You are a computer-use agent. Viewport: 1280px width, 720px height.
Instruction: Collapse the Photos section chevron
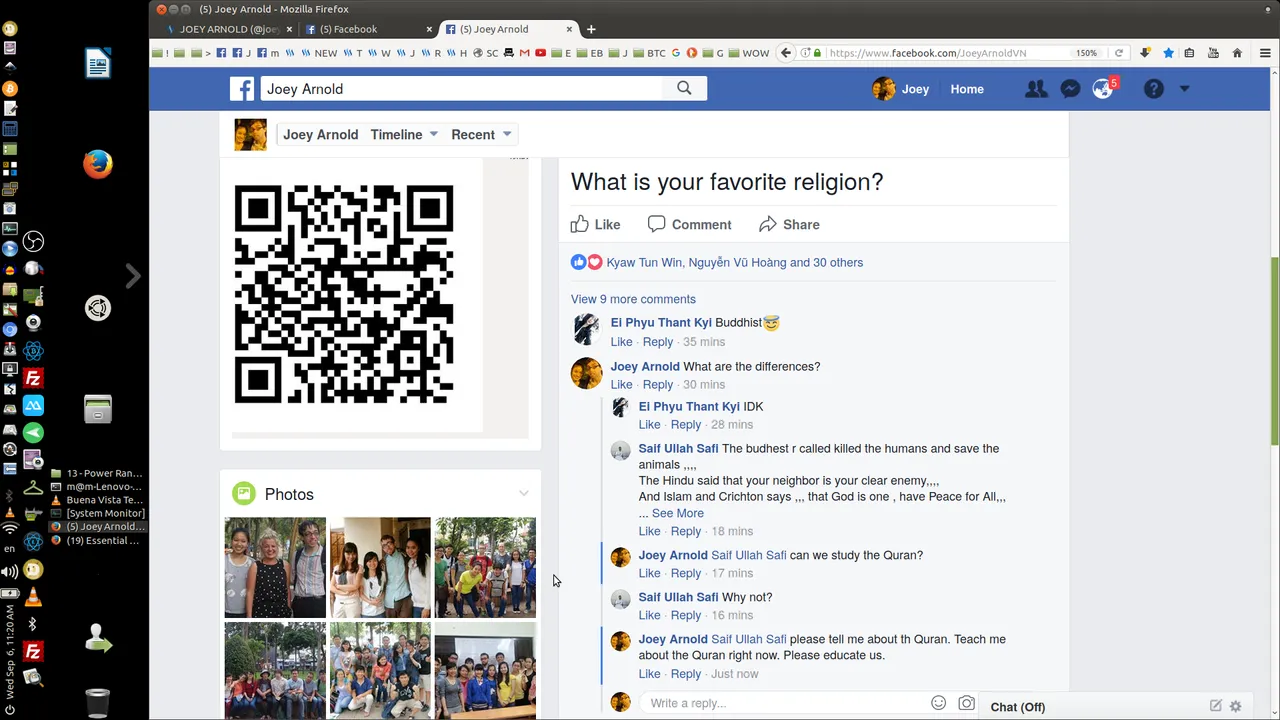[523, 494]
